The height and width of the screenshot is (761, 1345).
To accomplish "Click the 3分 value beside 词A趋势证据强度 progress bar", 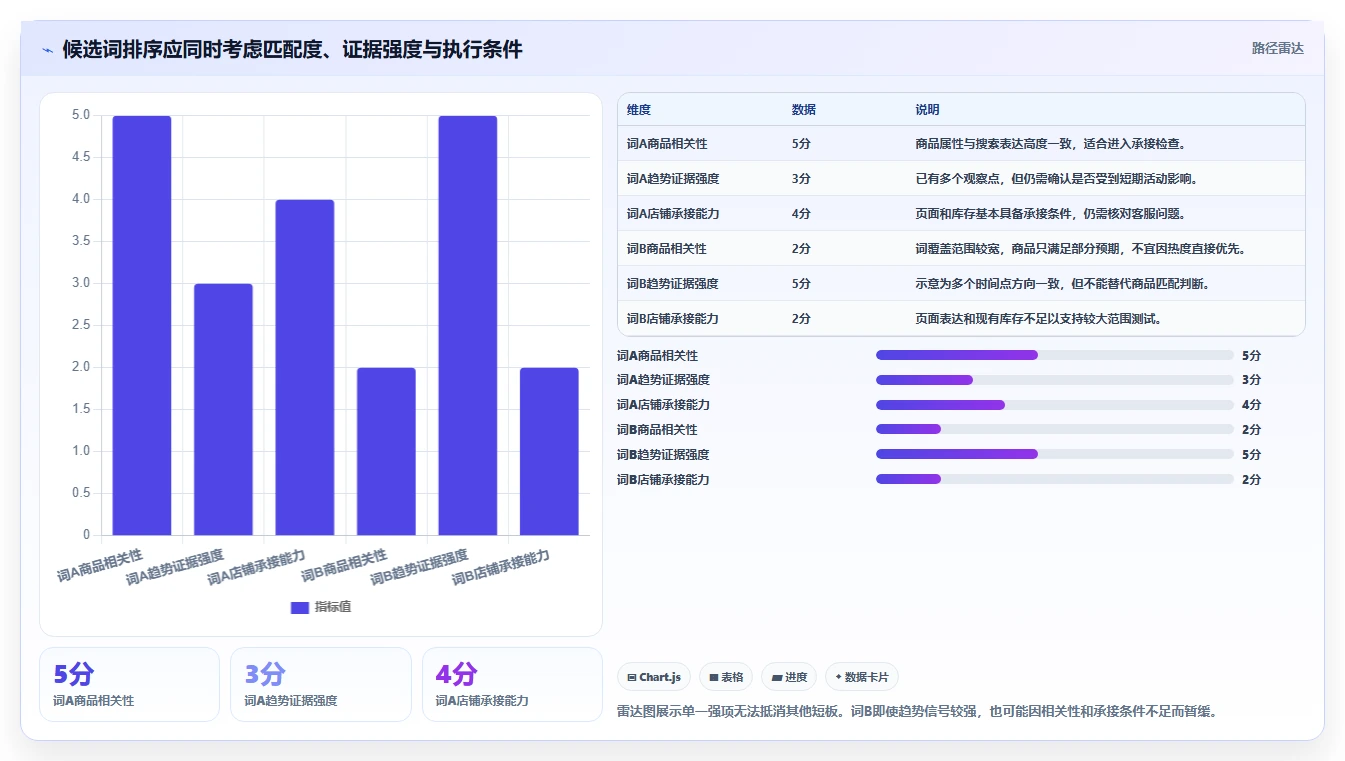I will coord(1251,380).
